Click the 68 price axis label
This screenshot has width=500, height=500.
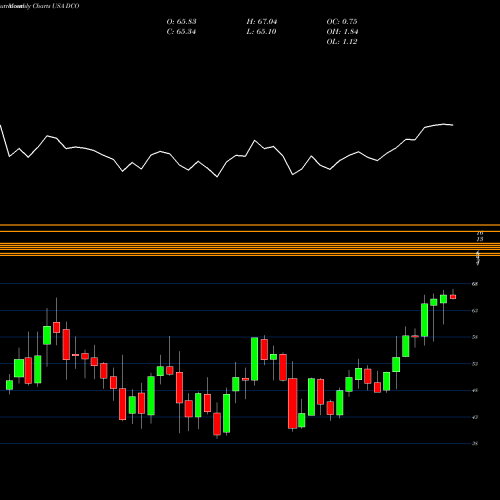(475, 284)
